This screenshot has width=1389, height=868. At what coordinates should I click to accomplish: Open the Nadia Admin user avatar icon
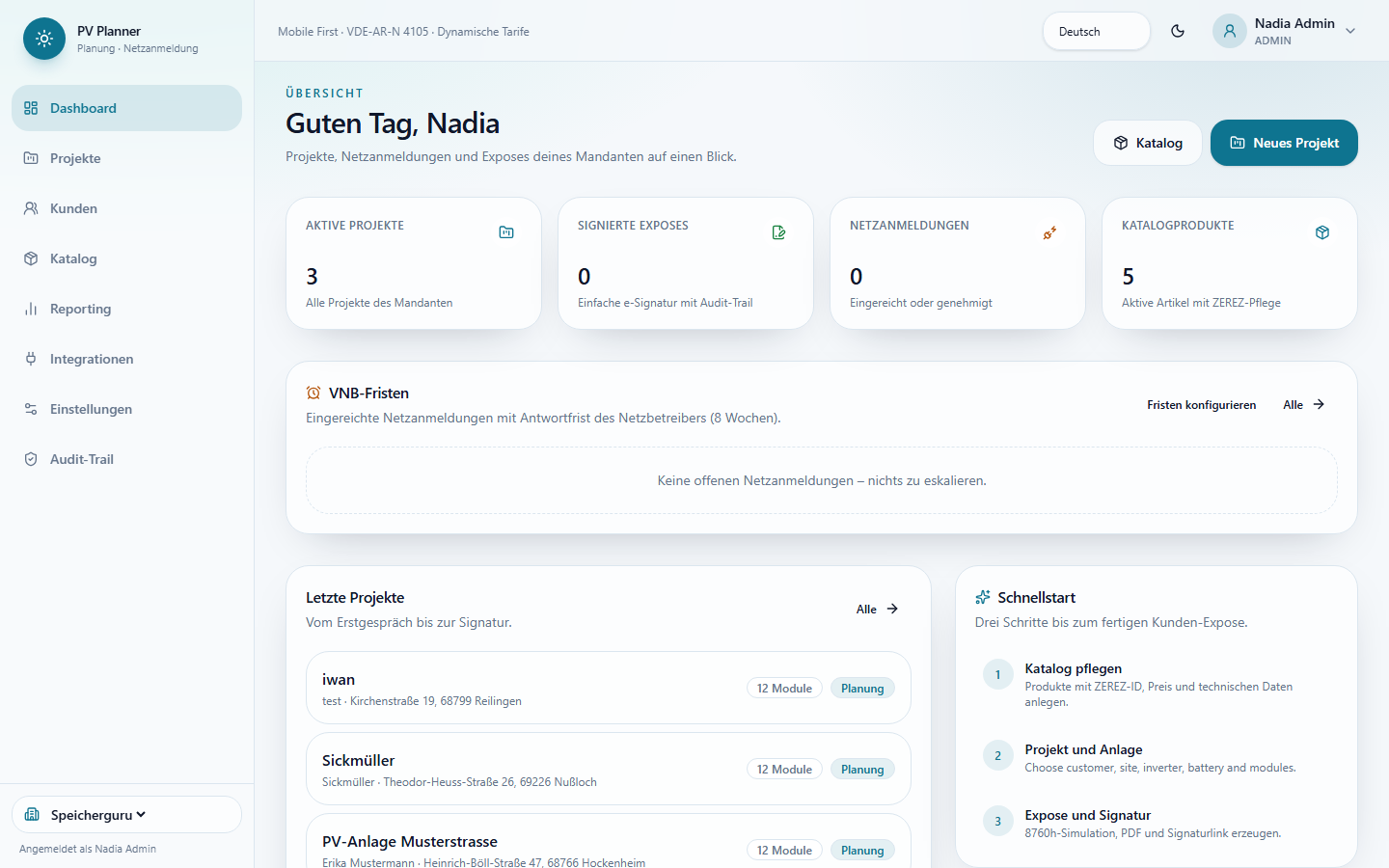(x=1230, y=31)
